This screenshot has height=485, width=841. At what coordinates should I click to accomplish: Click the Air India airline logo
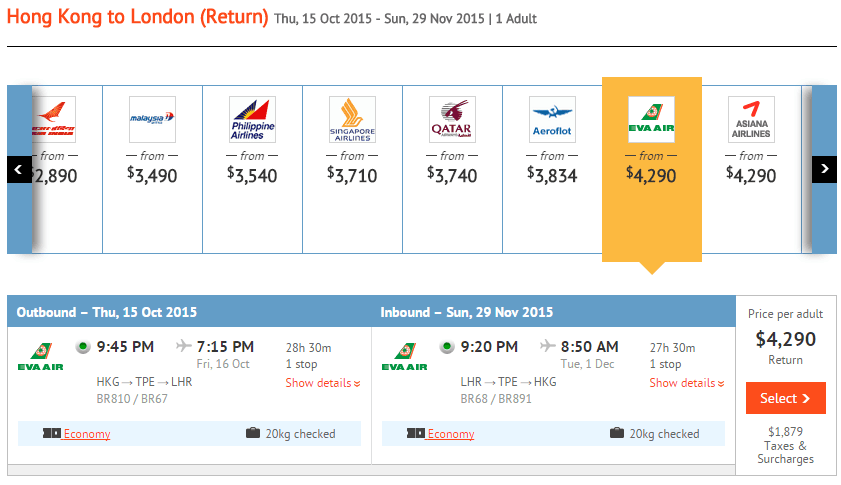point(53,120)
